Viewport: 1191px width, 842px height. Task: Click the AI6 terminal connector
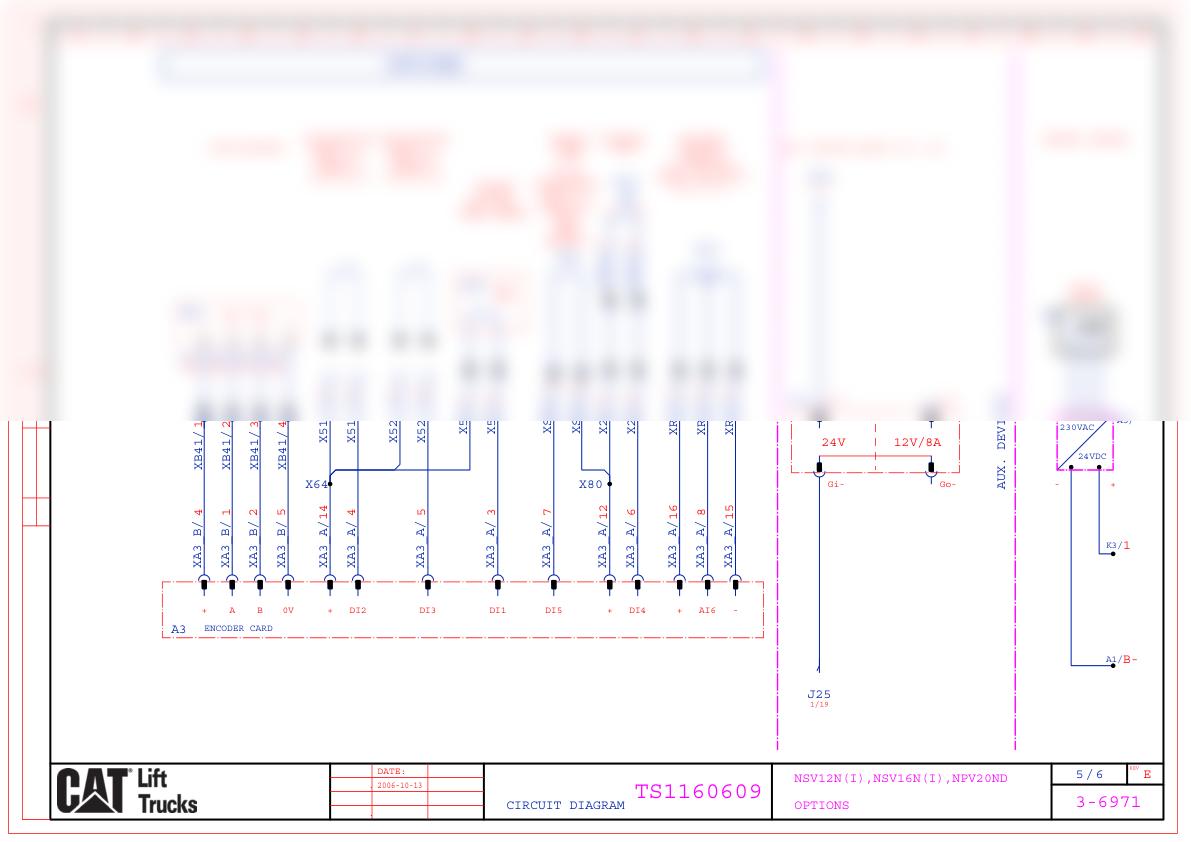[707, 584]
